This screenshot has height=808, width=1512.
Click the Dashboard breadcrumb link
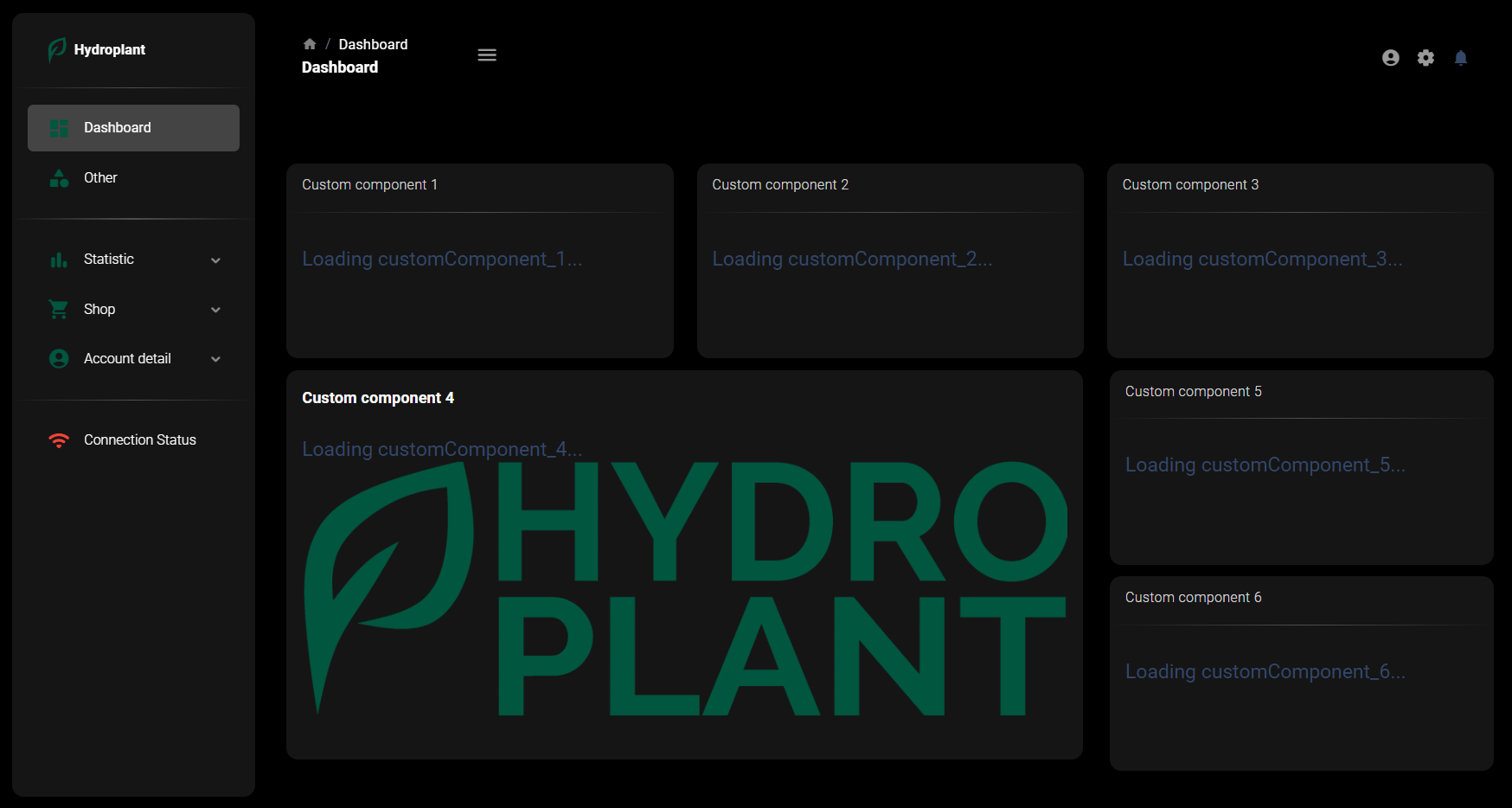point(373,43)
